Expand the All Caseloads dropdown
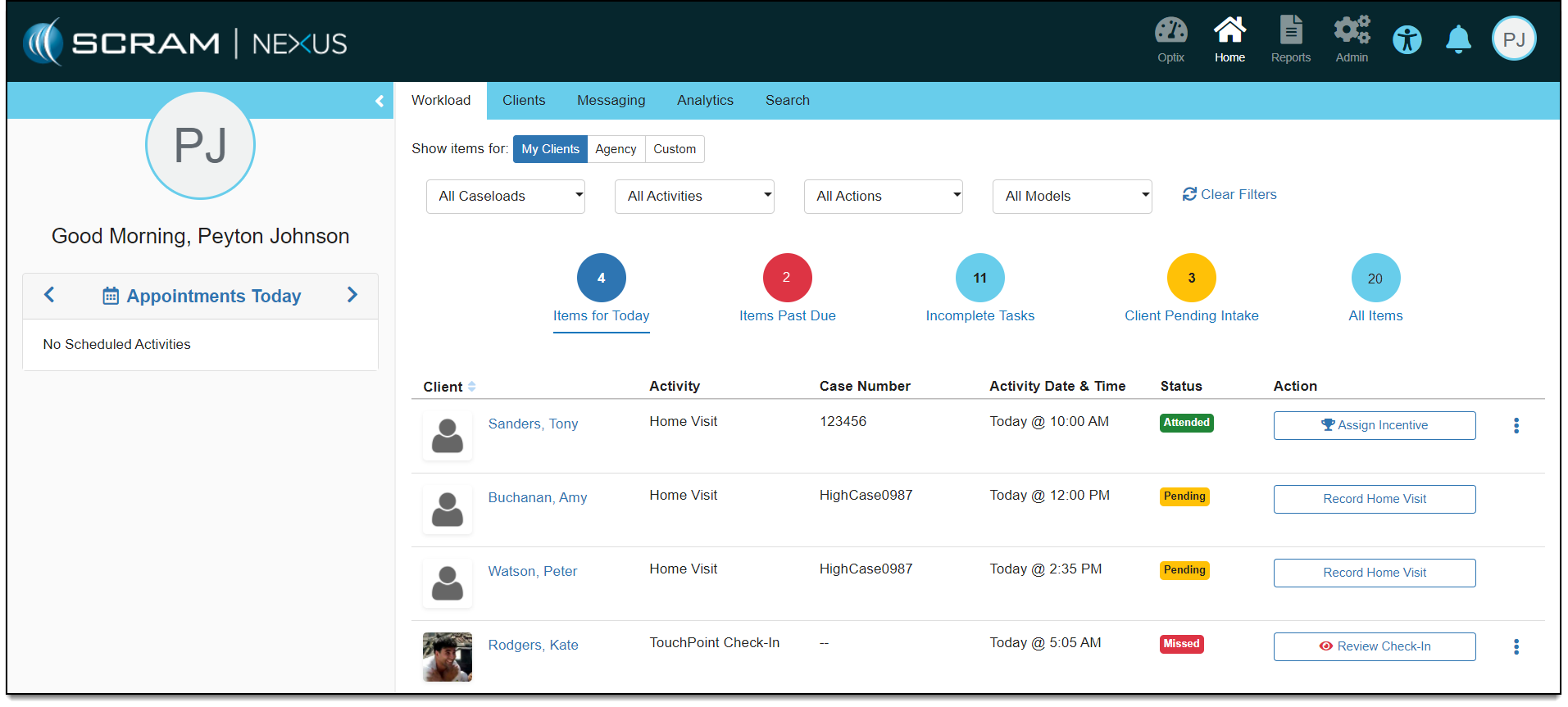The image size is (1568, 707). [x=506, y=197]
